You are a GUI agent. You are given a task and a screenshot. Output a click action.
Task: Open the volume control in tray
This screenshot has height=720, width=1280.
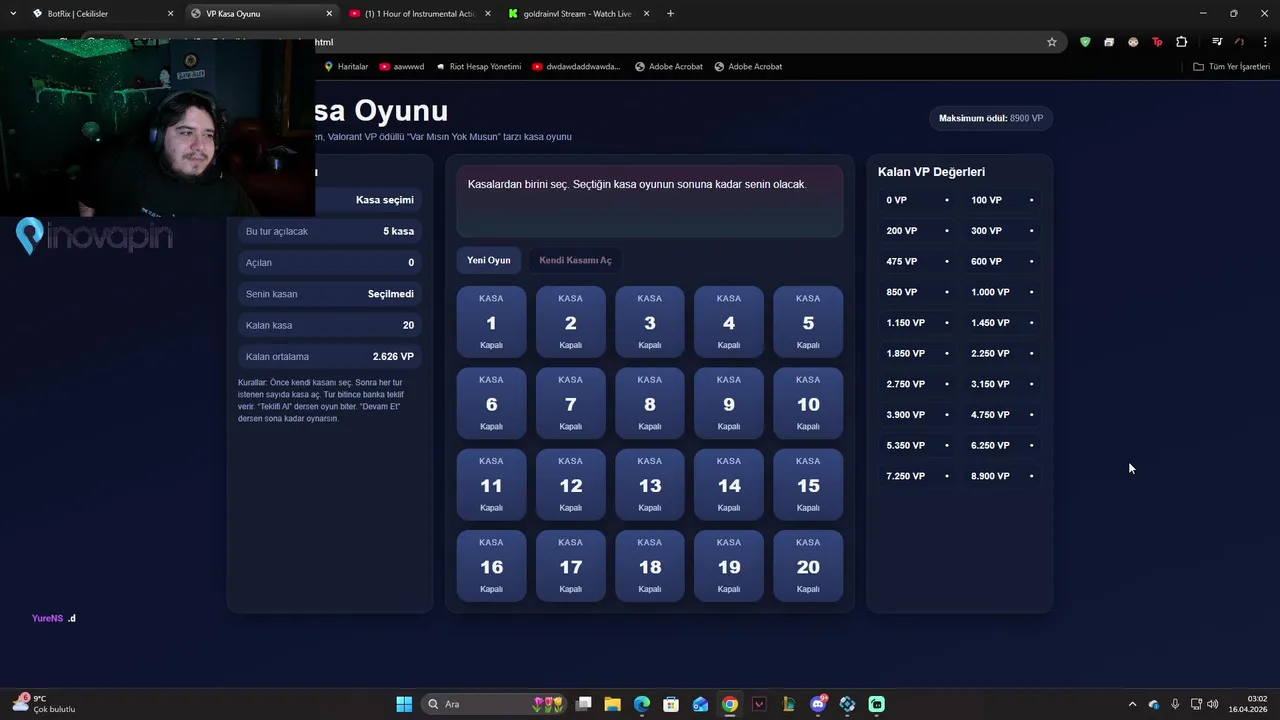pyautogui.click(x=1212, y=704)
